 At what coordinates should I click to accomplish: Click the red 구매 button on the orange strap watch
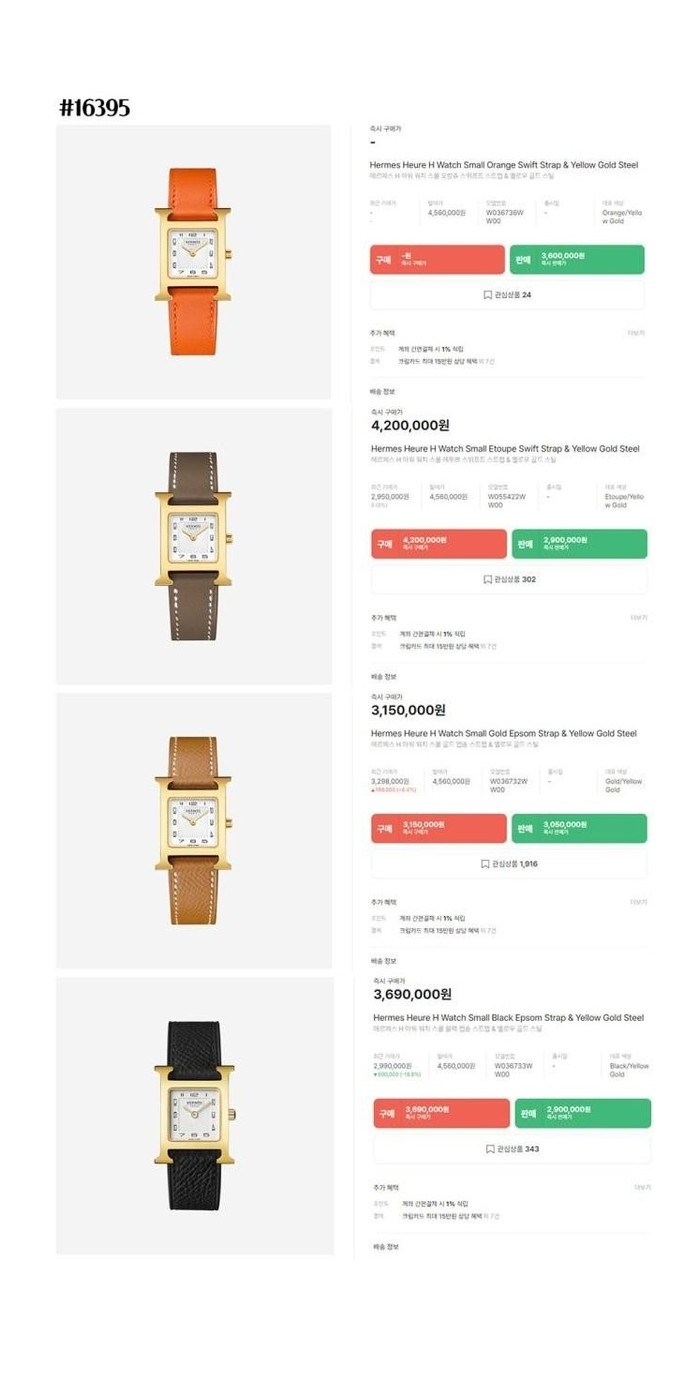coord(437,260)
